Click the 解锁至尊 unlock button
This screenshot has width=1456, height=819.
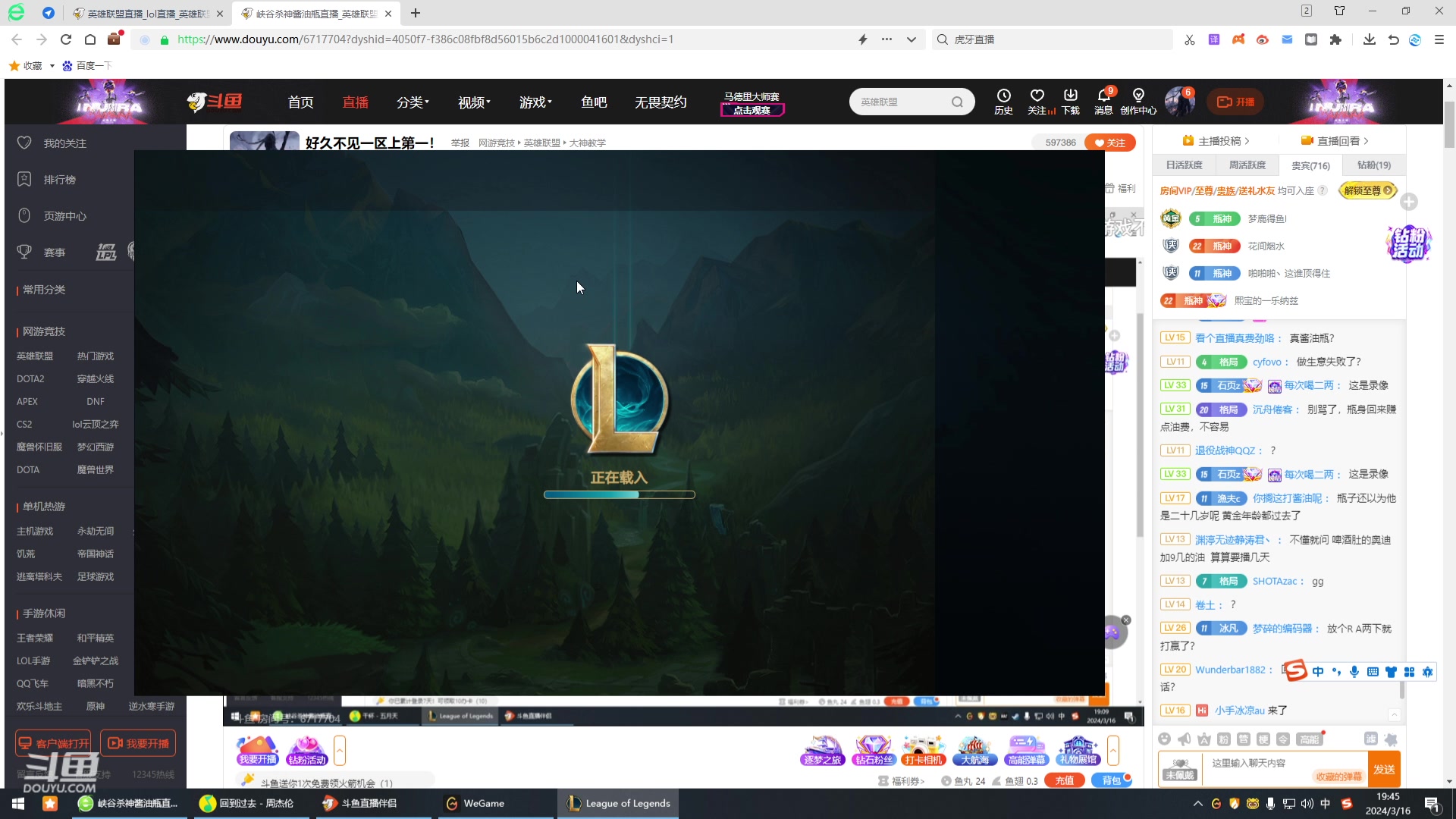point(1367,190)
